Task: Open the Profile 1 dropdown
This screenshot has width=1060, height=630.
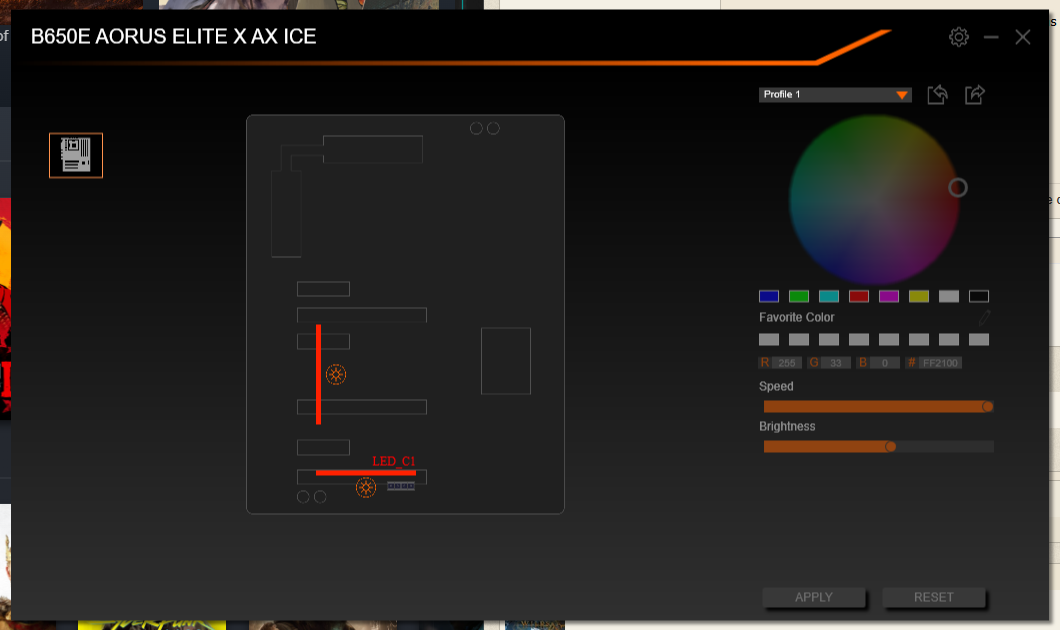Action: coord(835,95)
